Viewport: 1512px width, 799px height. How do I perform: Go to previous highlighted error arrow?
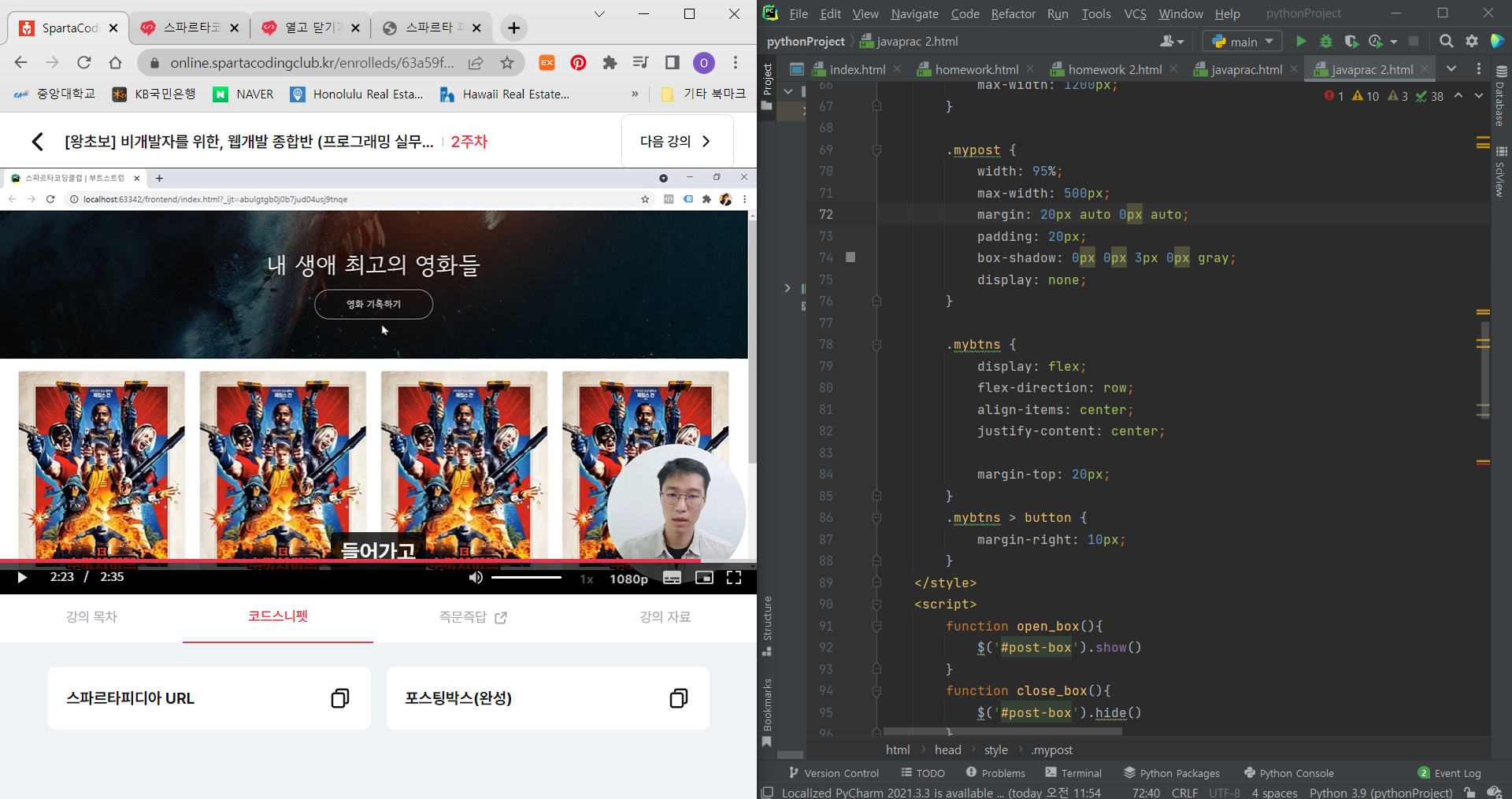pos(1458,95)
